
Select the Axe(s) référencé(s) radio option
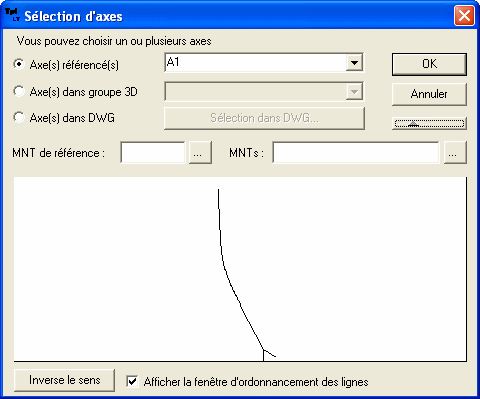[x=19, y=64]
